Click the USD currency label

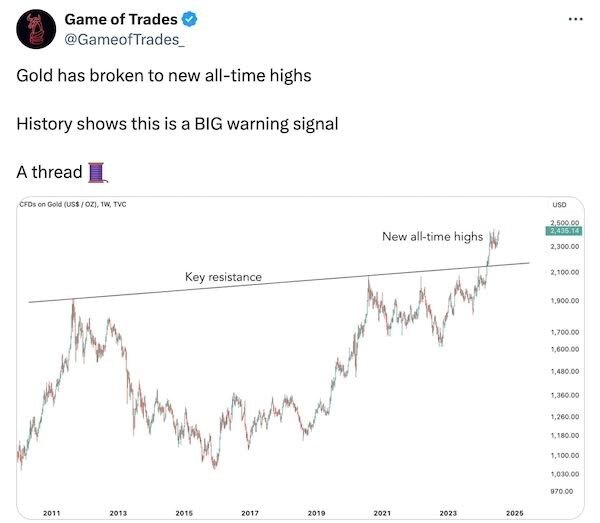pyautogui.click(x=559, y=205)
